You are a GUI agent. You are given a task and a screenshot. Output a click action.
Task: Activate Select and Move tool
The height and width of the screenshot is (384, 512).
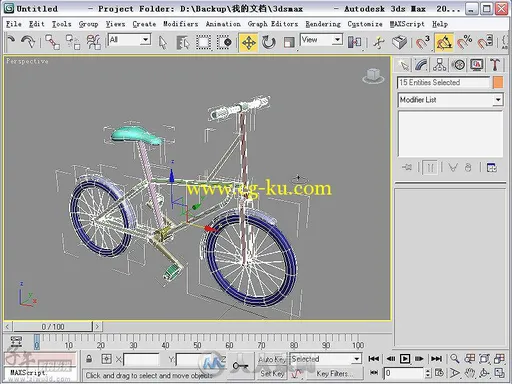click(248, 43)
